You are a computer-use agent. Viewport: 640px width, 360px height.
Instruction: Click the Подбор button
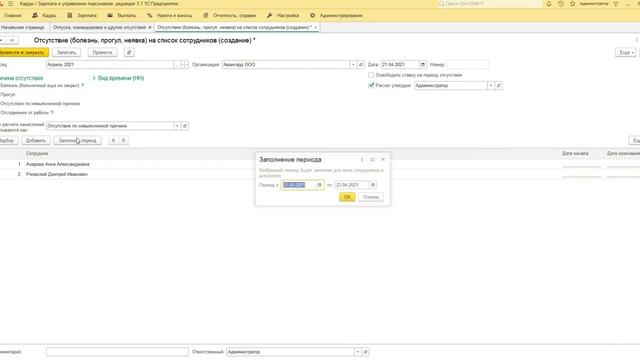click(8, 140)
